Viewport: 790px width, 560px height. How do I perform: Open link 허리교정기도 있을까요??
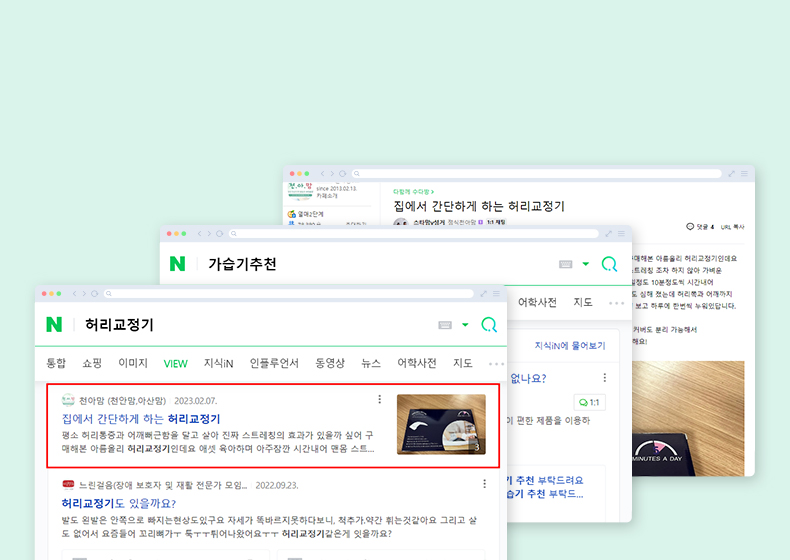(118, 503)
